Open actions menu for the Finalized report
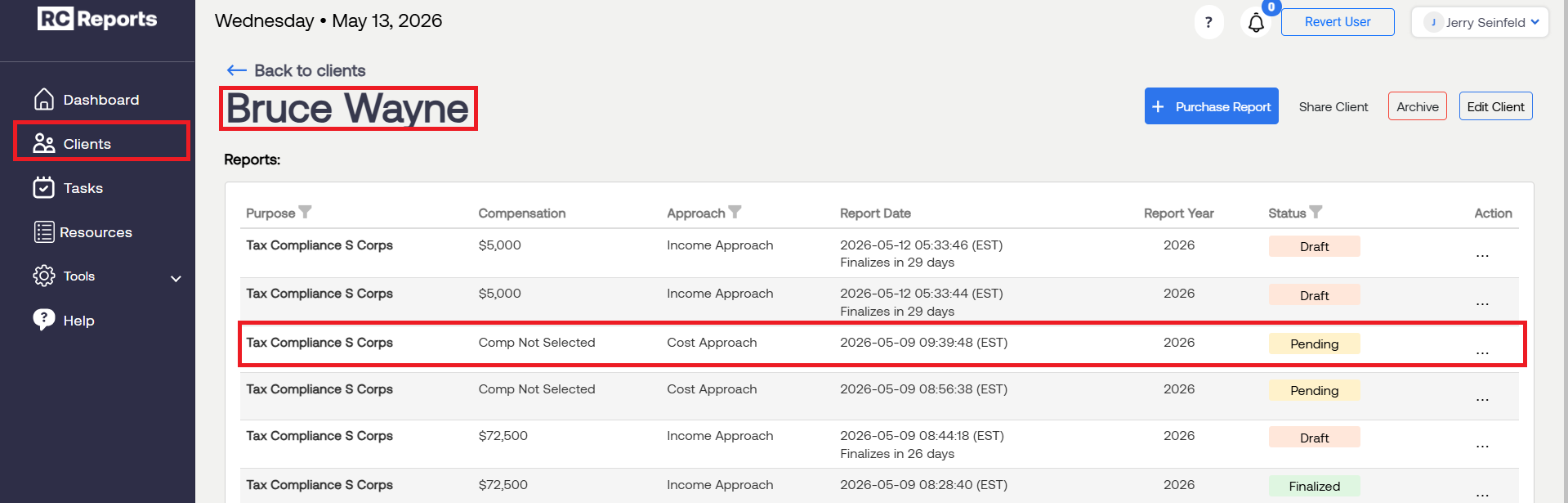The width and height of the screenshot is (1568, 503). click(x=1482, y=494)
